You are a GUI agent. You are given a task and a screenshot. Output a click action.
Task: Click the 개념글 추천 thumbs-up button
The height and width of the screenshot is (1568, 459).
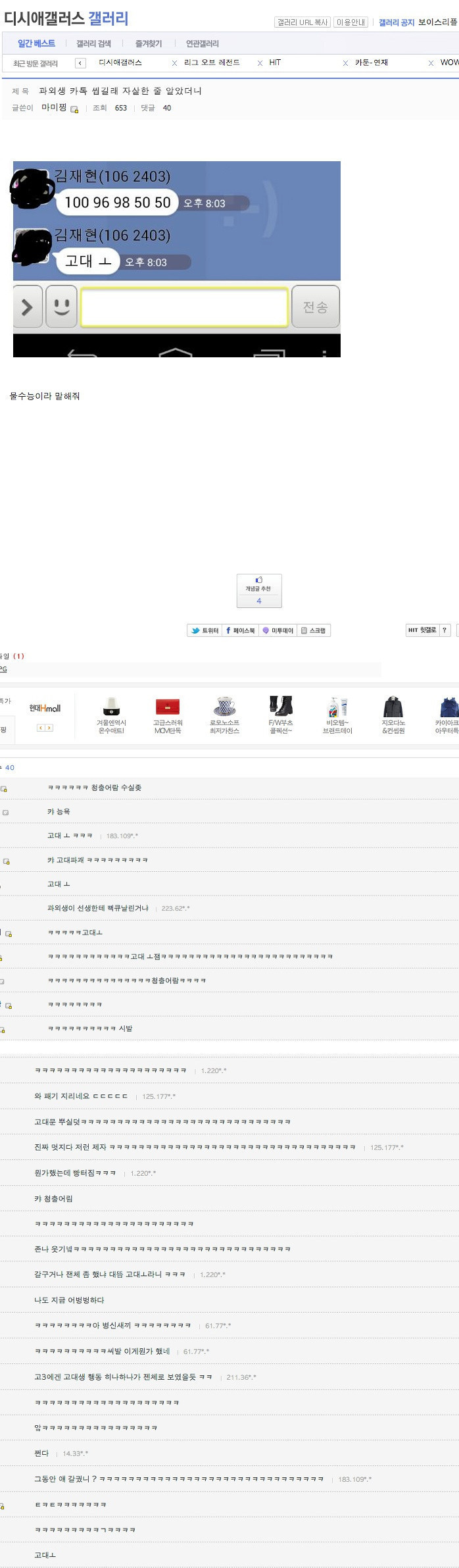pos(259,590)
